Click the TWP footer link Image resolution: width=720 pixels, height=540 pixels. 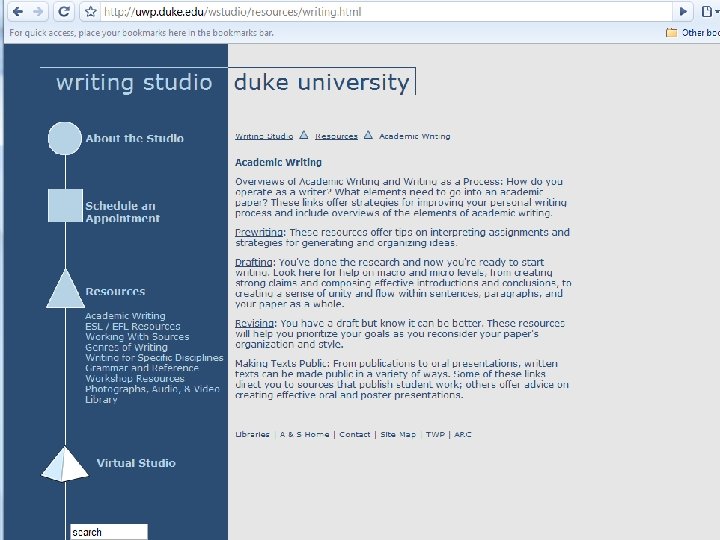[x=435, y=434]
